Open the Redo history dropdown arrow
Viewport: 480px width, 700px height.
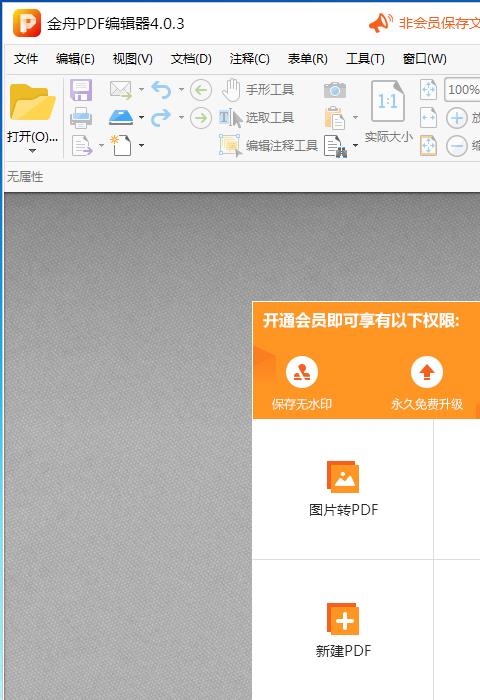coord(181,117)
